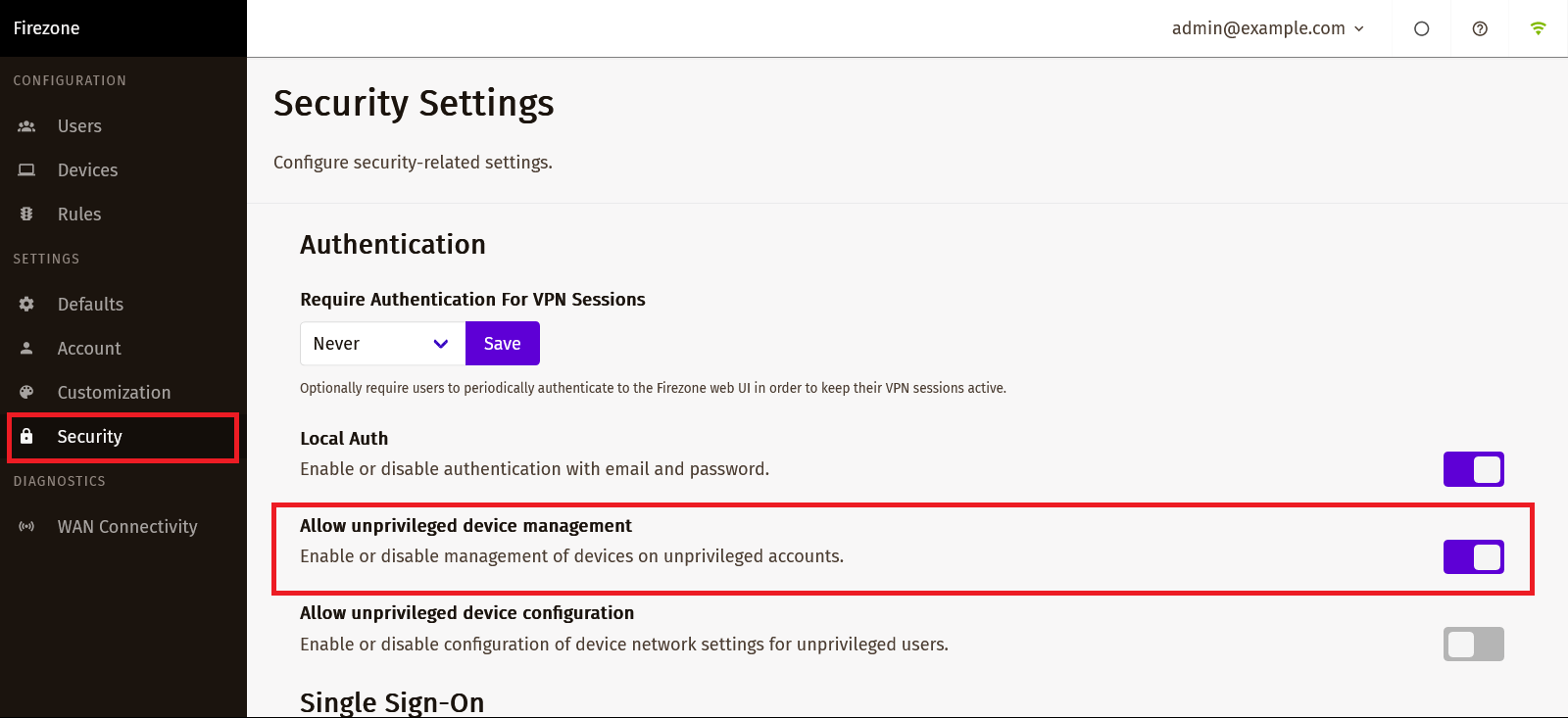The height and width of the screenshot is (718, 1568).
Task: Click the green wifi status icon
Action: (x=1539, y=28)
